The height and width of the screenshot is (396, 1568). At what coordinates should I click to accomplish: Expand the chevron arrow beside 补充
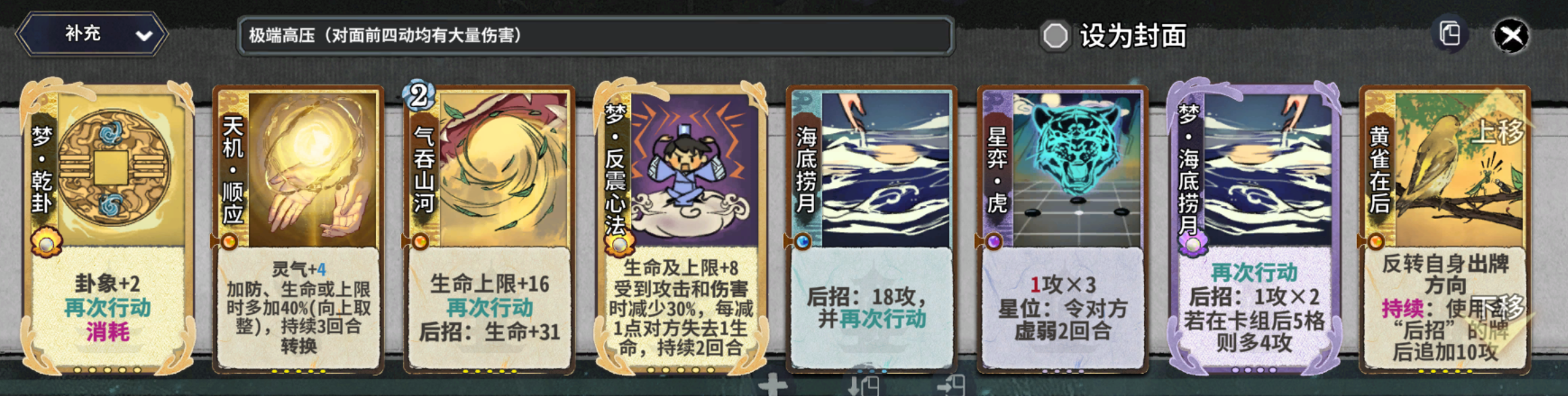pyautogui.click(x=144, y=35)
